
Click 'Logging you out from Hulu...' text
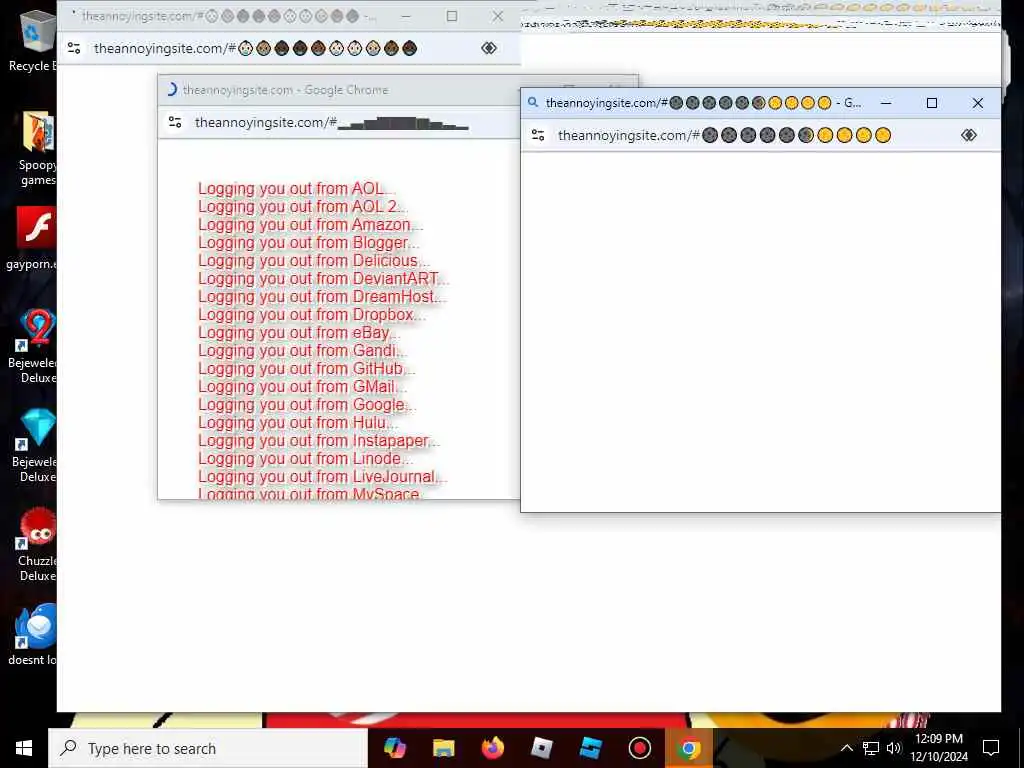pos(298,423)
